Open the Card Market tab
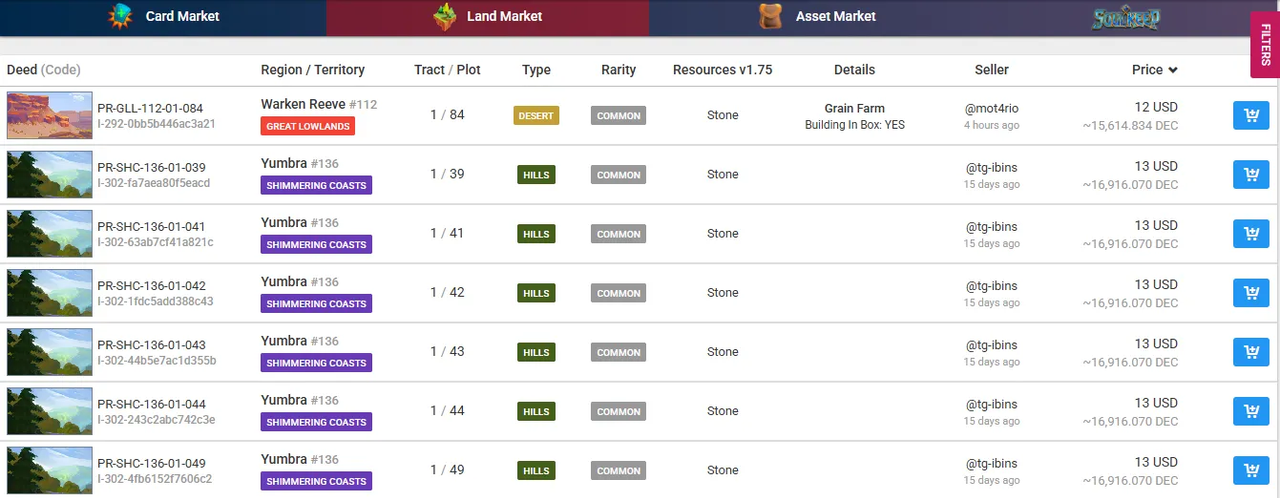The width and height of the screenshot is (1280, 498). tap(163, 17)
